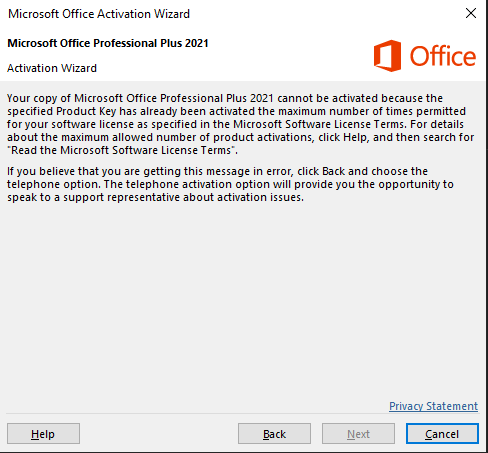Open the Privacy Statement link
This screenshot has height=453, width=488.
point(433,406)
